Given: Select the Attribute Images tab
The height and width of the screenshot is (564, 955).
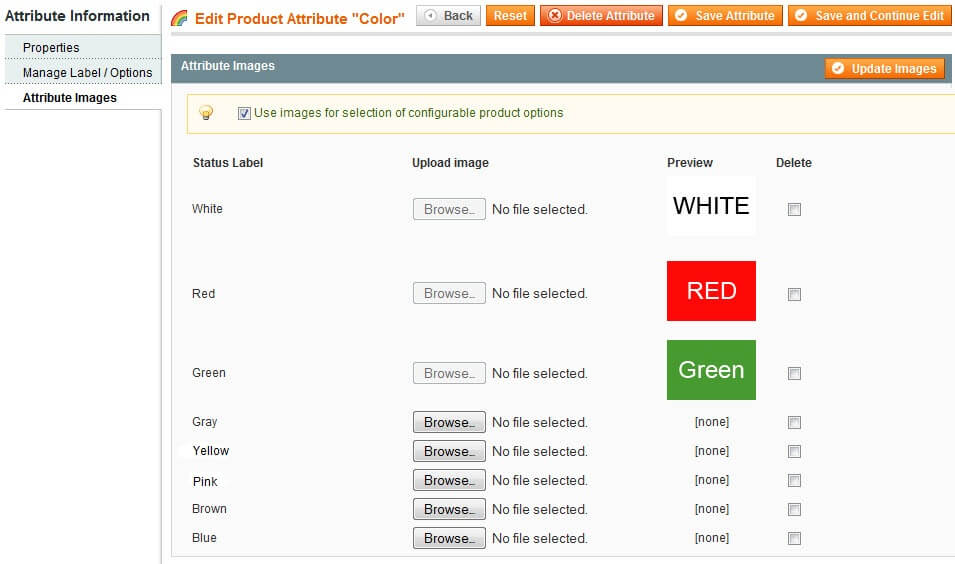Looking at the screenshot, I should (x=70, y=98).
